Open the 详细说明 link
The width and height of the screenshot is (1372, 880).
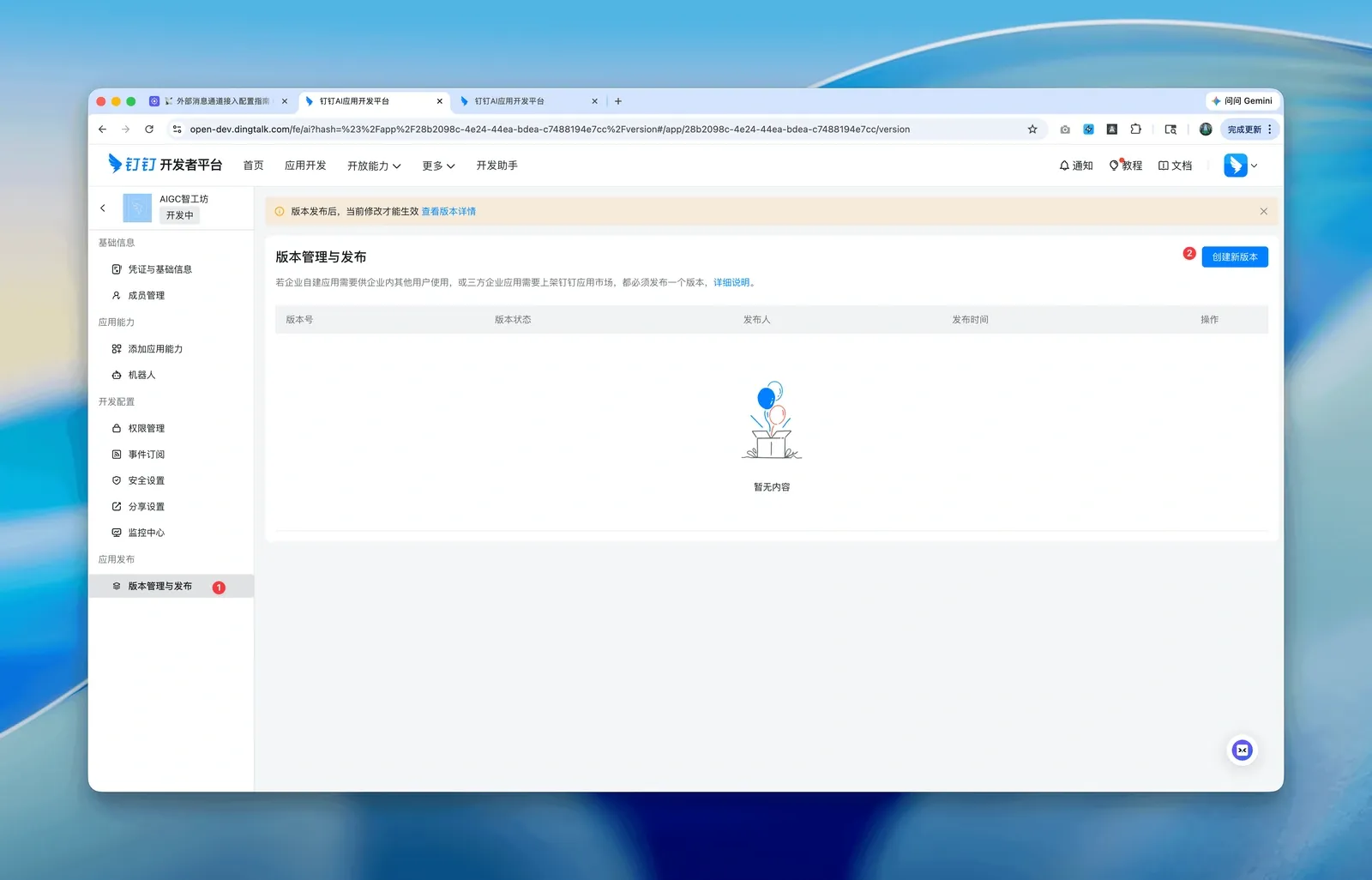731,282
